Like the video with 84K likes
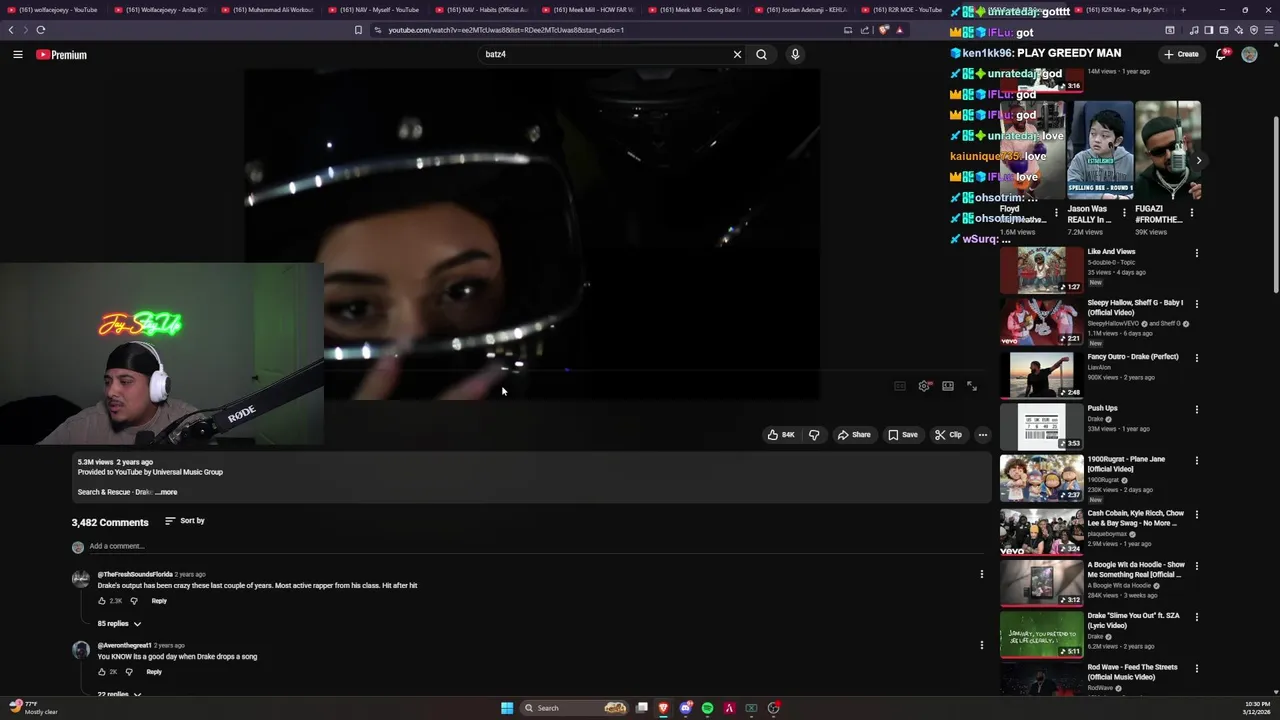 (x=781, y=435)
